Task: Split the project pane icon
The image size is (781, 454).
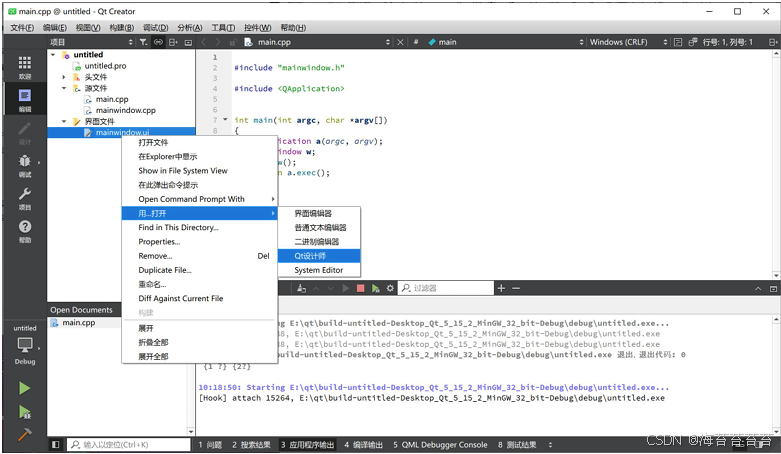Action: [x=173, y=42]
